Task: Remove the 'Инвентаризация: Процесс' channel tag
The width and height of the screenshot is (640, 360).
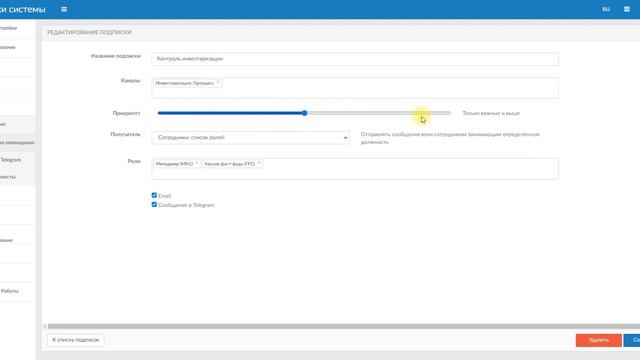Action: (218, 82)
